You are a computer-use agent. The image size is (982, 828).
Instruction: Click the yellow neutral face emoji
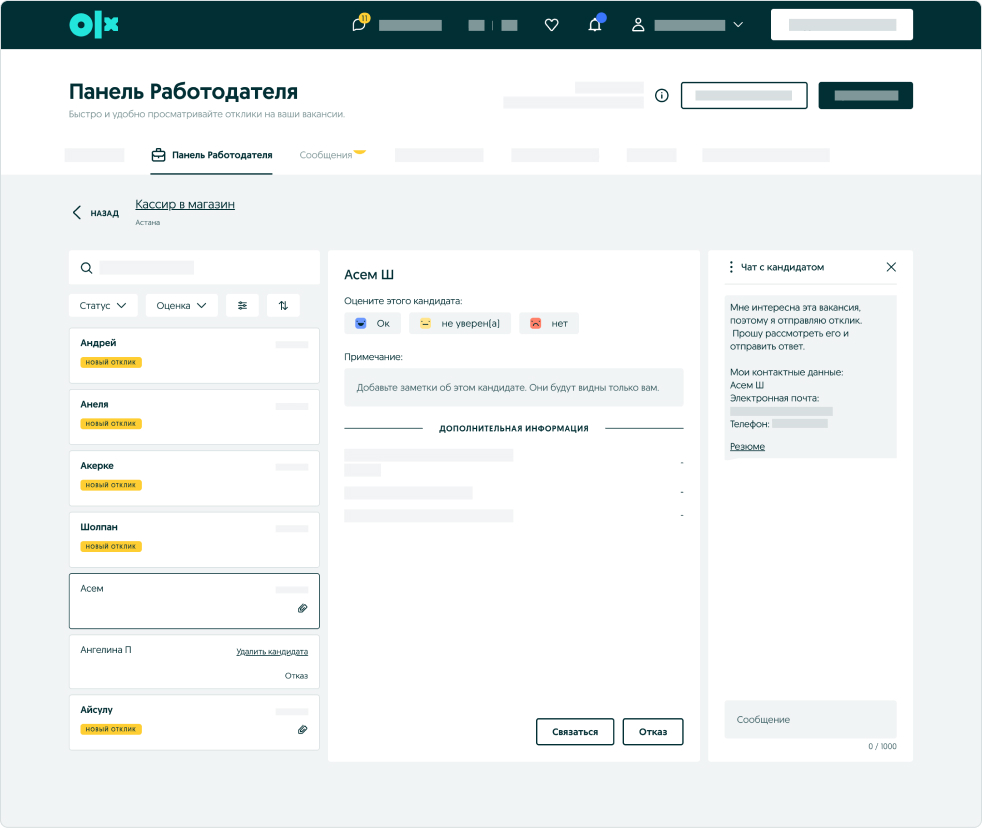425,323
